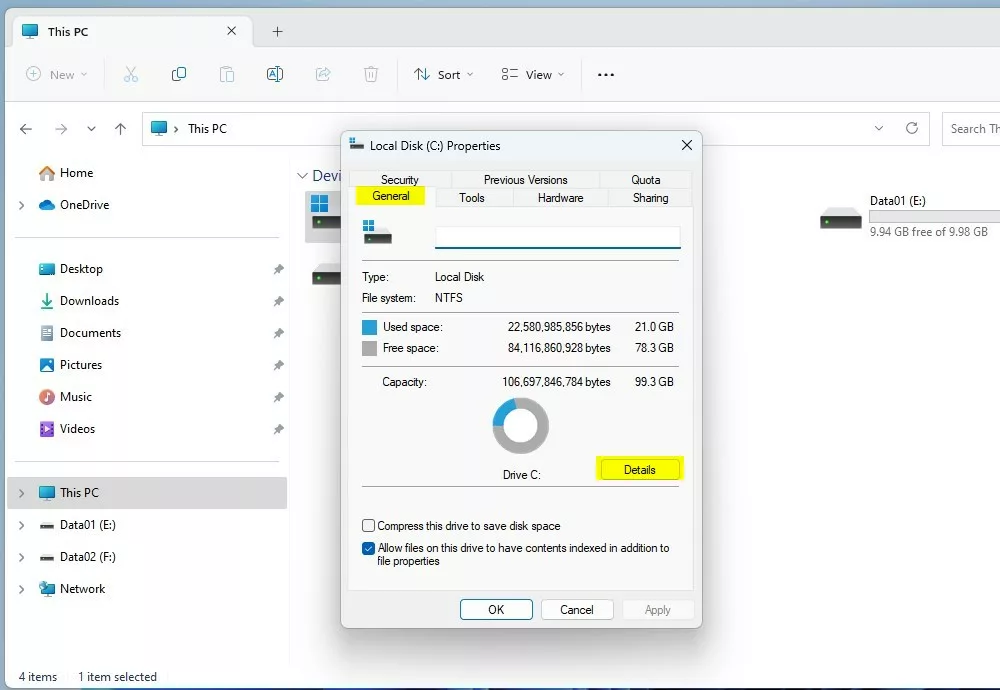The width and height of the screenshot is (1000, 690).
Task: Open Downloads folder in sidebar
Action: click(x=79, y=301)
